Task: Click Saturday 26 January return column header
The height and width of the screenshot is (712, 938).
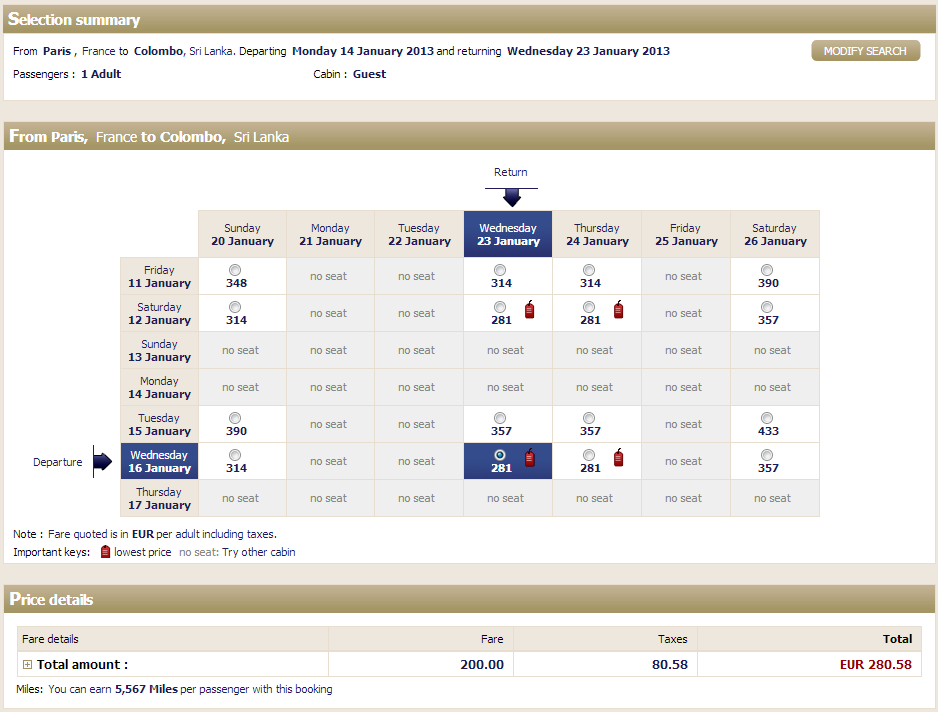Action: (x=774, y=234)
